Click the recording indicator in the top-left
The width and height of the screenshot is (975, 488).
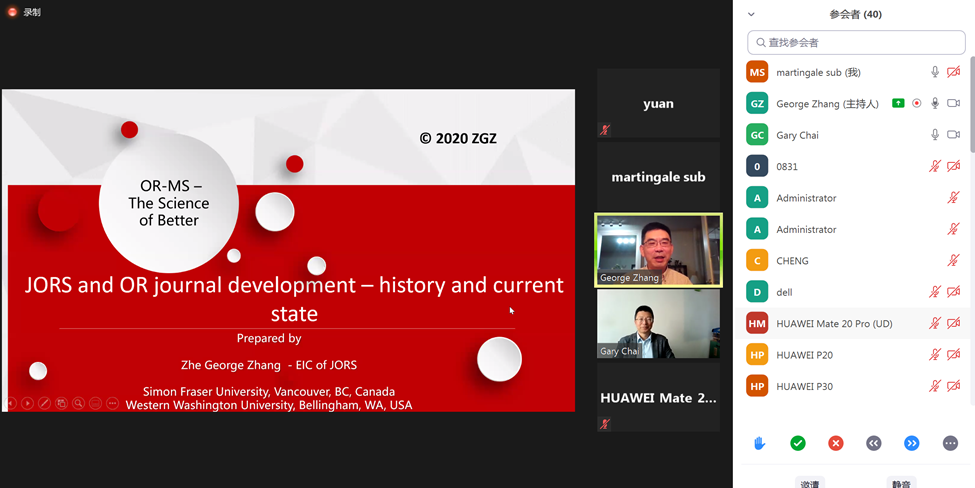pos(24,12)
